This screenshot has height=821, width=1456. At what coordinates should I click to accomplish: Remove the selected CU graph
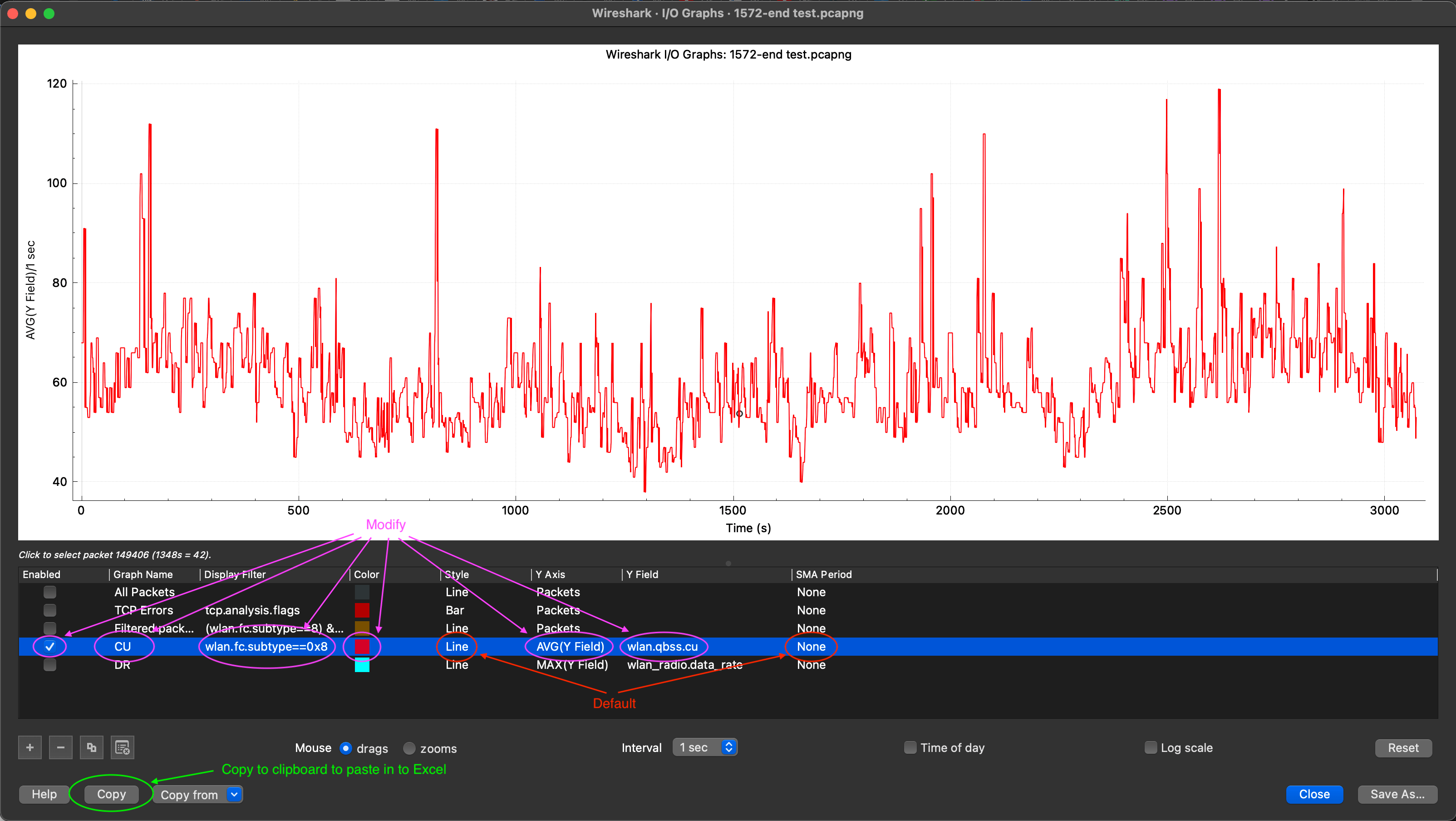60,747
